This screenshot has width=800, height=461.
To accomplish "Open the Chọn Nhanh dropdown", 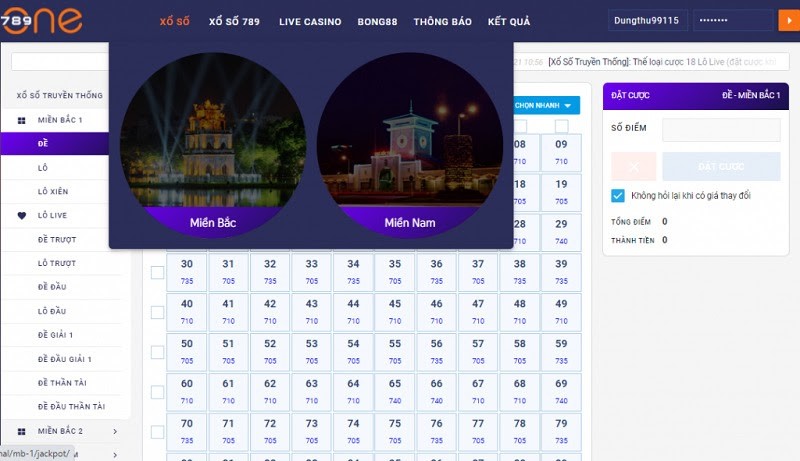I will pyautogui.click(x=545, y=105).
